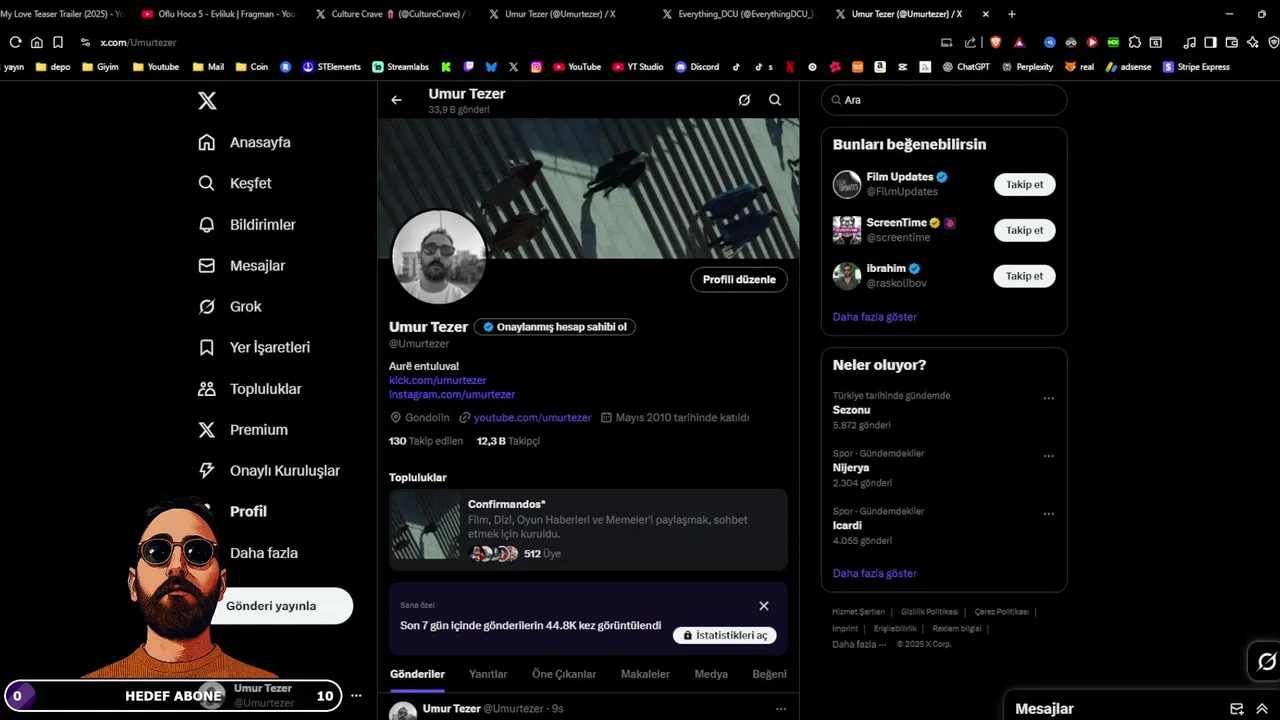Open more options for Icardi trend

(1048, 514)
